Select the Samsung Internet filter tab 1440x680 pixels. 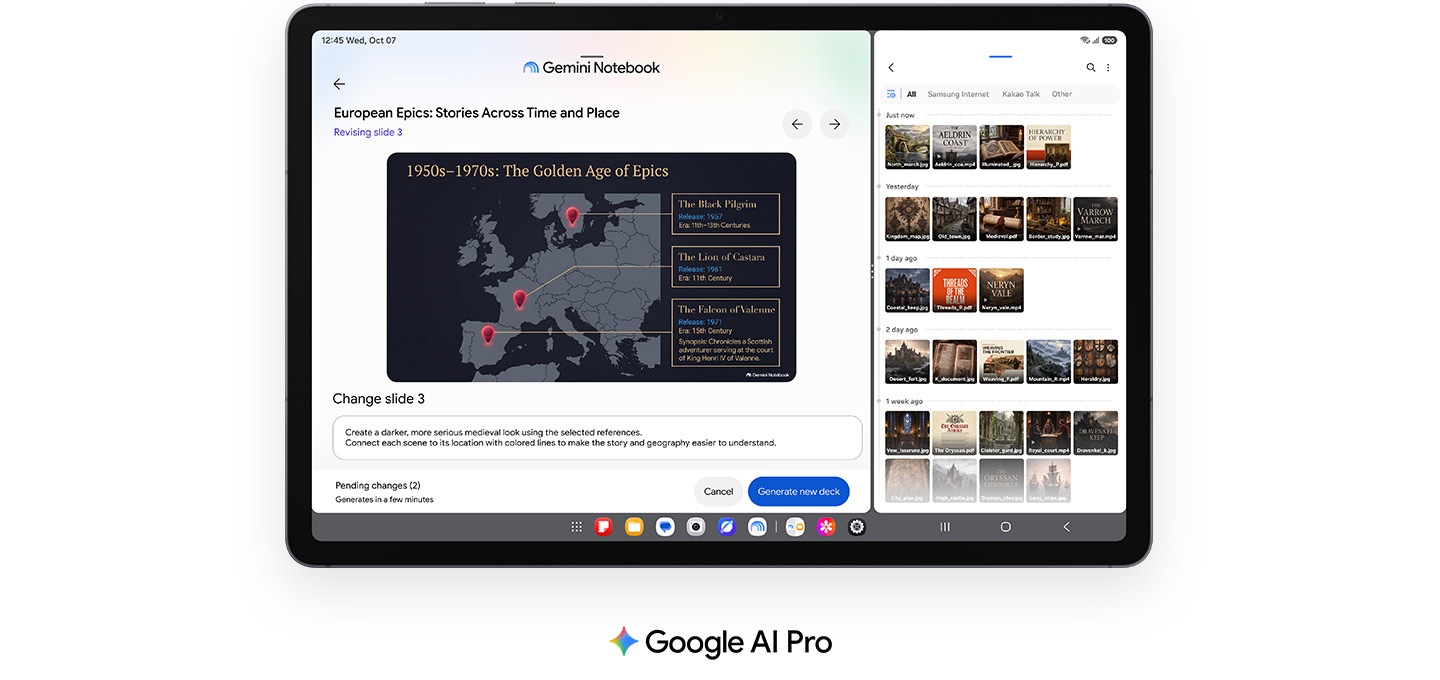958,94
